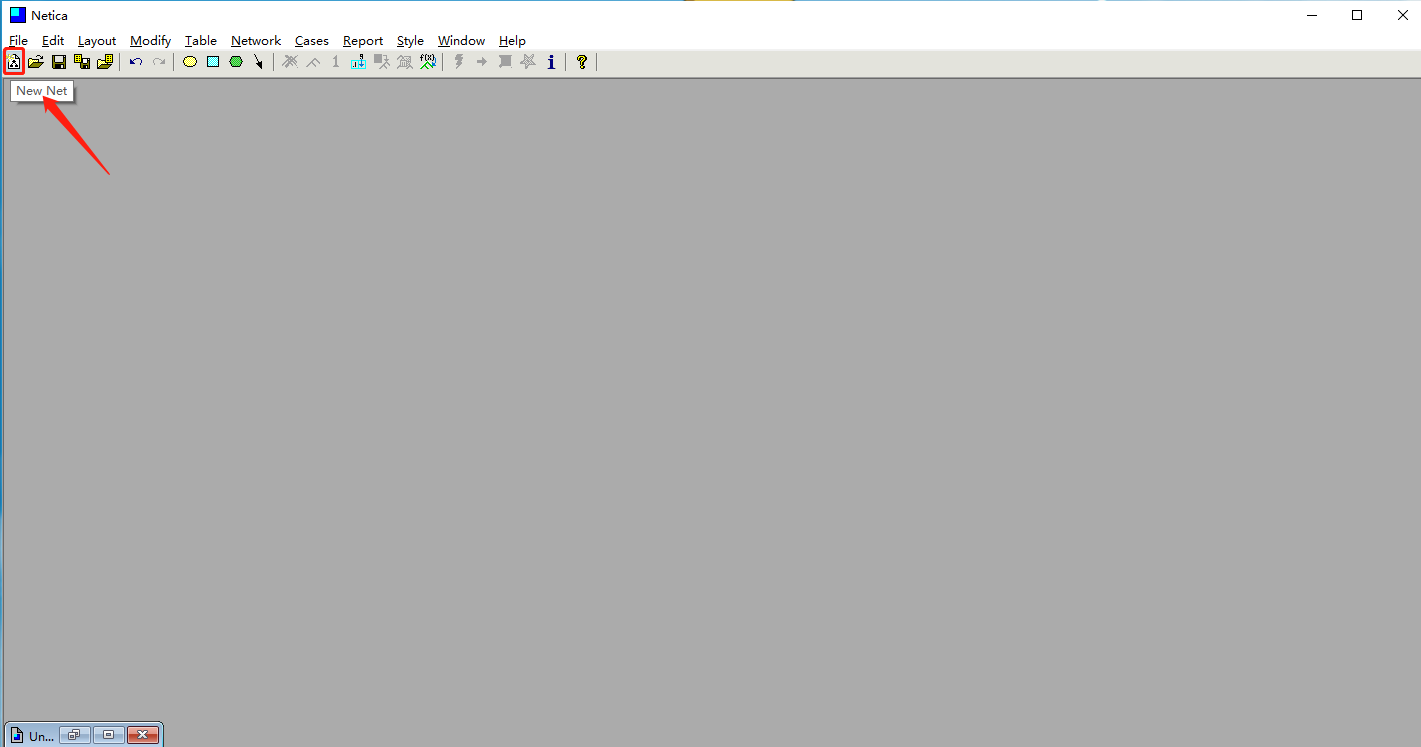Click the Netica application logo in title bar
The width and height of the screenshot is (1421, 747).
pyautogui.click(x=17, y=15)
